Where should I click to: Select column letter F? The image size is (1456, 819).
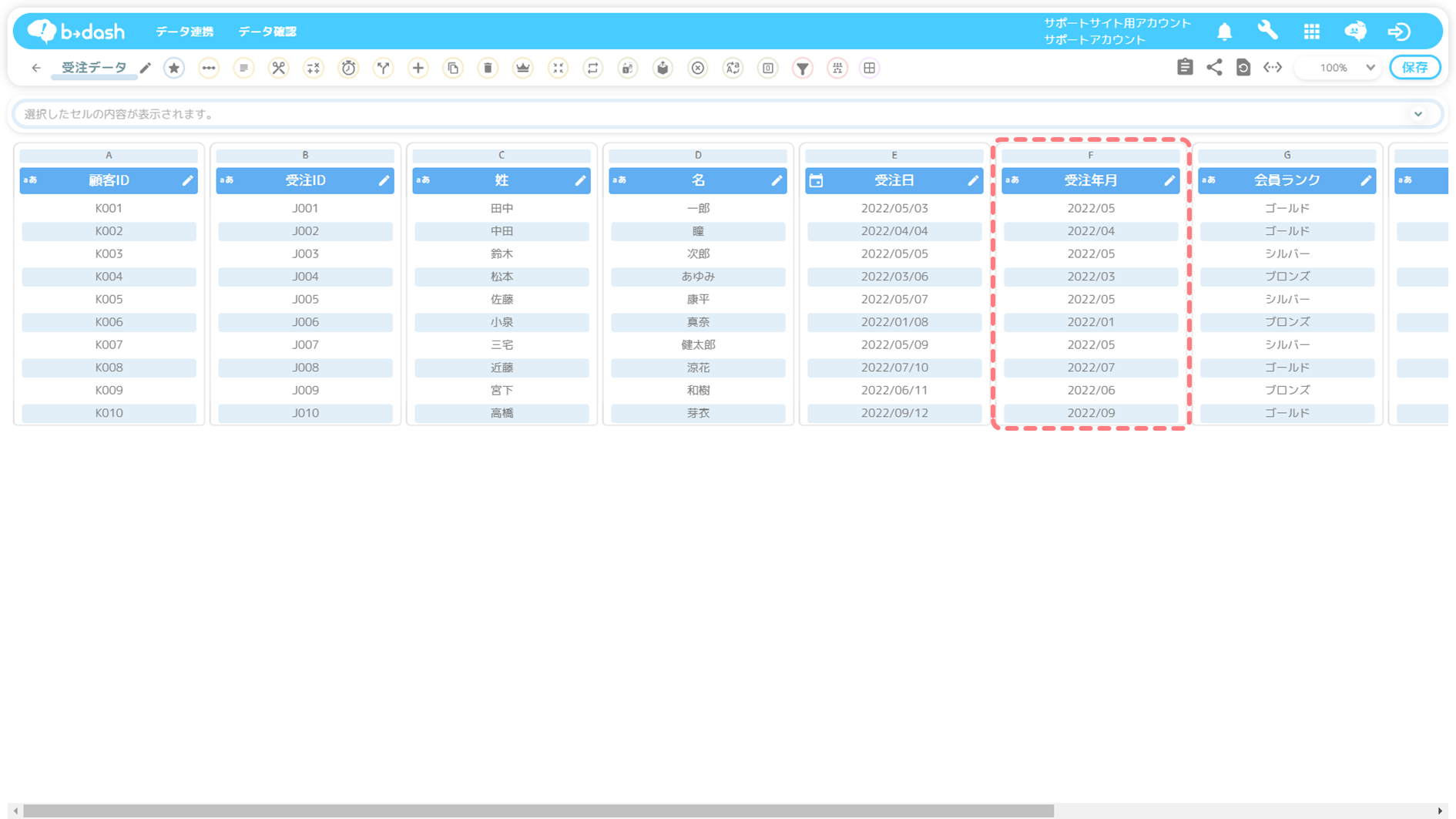(x=1090, y=155)
